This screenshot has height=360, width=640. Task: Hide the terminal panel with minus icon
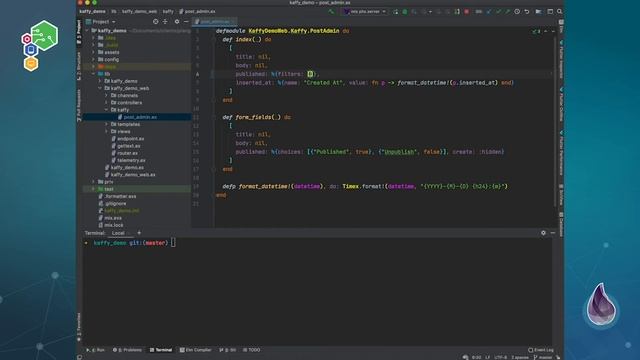pyautogui.click(x=553, y=233)
